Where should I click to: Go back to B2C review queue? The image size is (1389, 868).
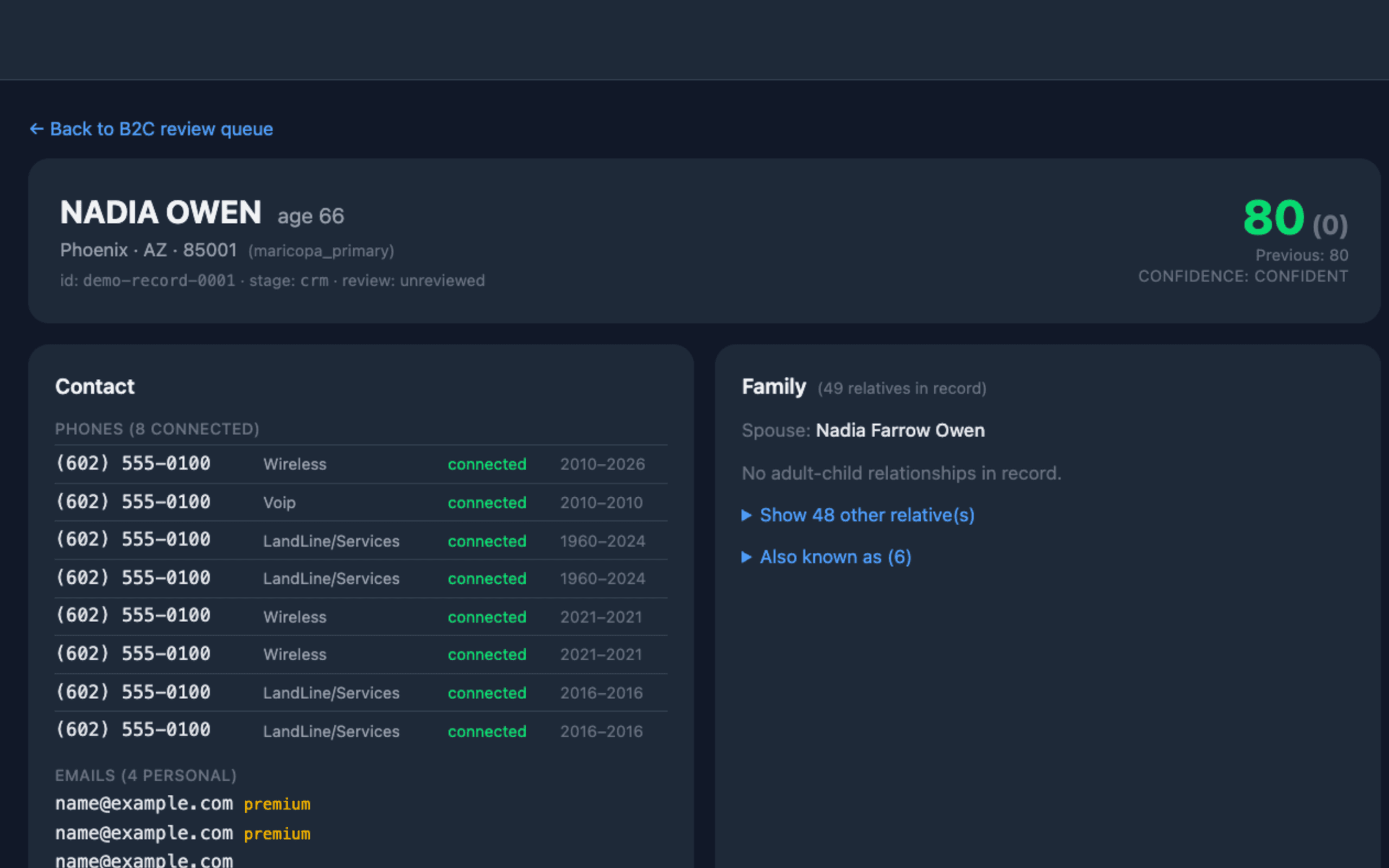tap(151, 129)
